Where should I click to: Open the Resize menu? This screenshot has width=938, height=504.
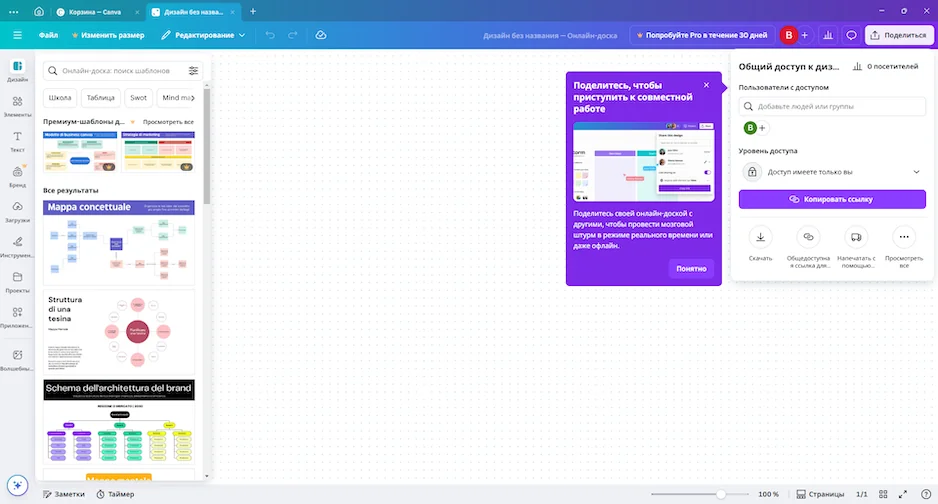coord(108,35)
